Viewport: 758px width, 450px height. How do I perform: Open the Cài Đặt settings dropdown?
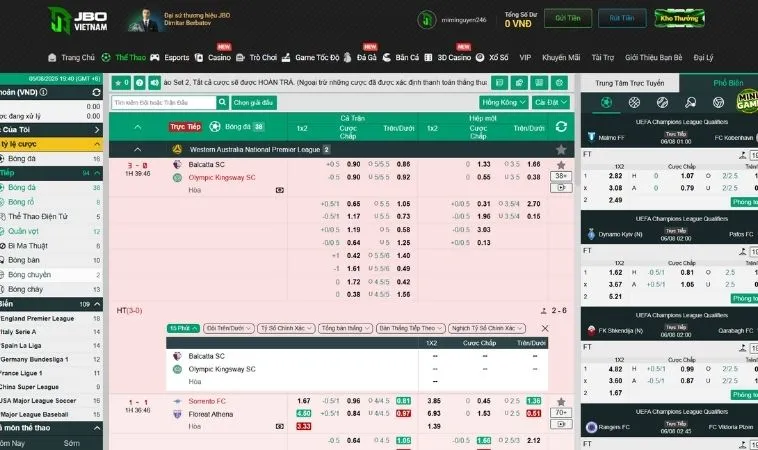(551, 102)
